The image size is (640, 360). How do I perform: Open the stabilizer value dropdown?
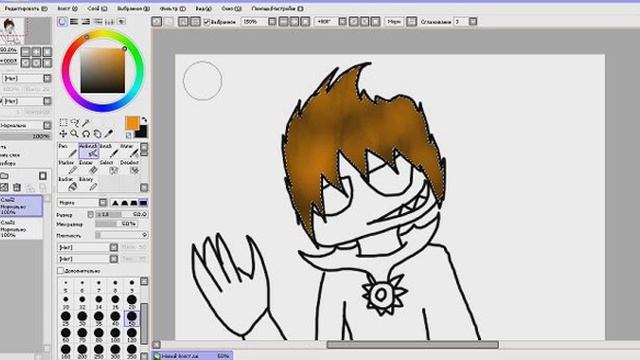(473, 22)
